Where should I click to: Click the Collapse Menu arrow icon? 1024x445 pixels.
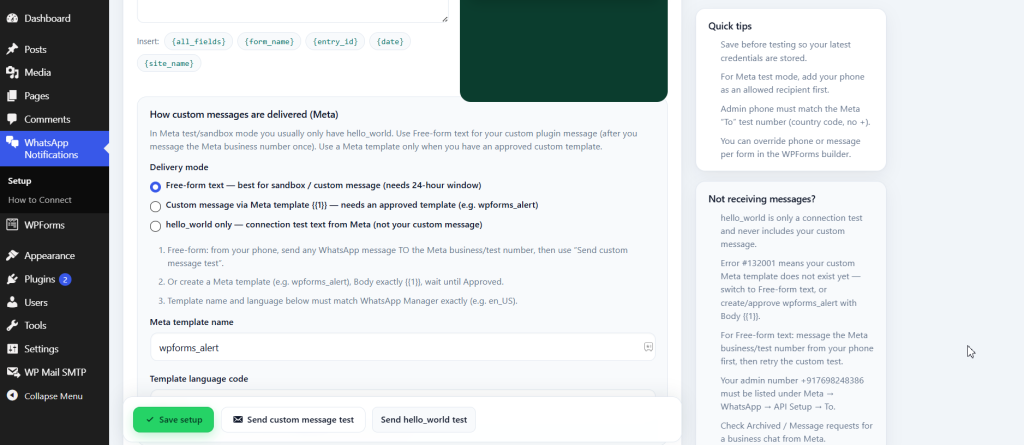tap(12, 396)
